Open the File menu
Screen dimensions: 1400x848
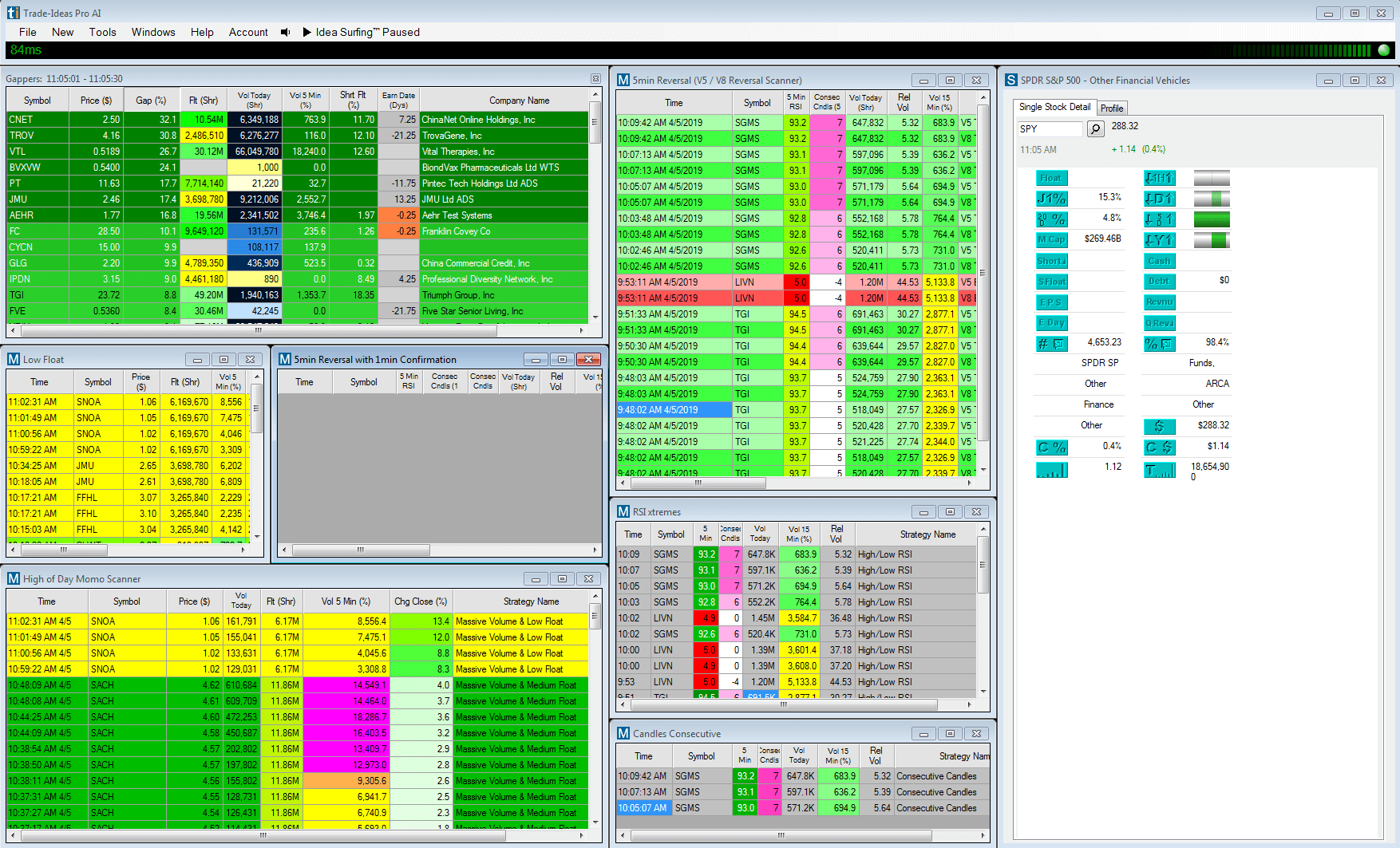(28, 32)
